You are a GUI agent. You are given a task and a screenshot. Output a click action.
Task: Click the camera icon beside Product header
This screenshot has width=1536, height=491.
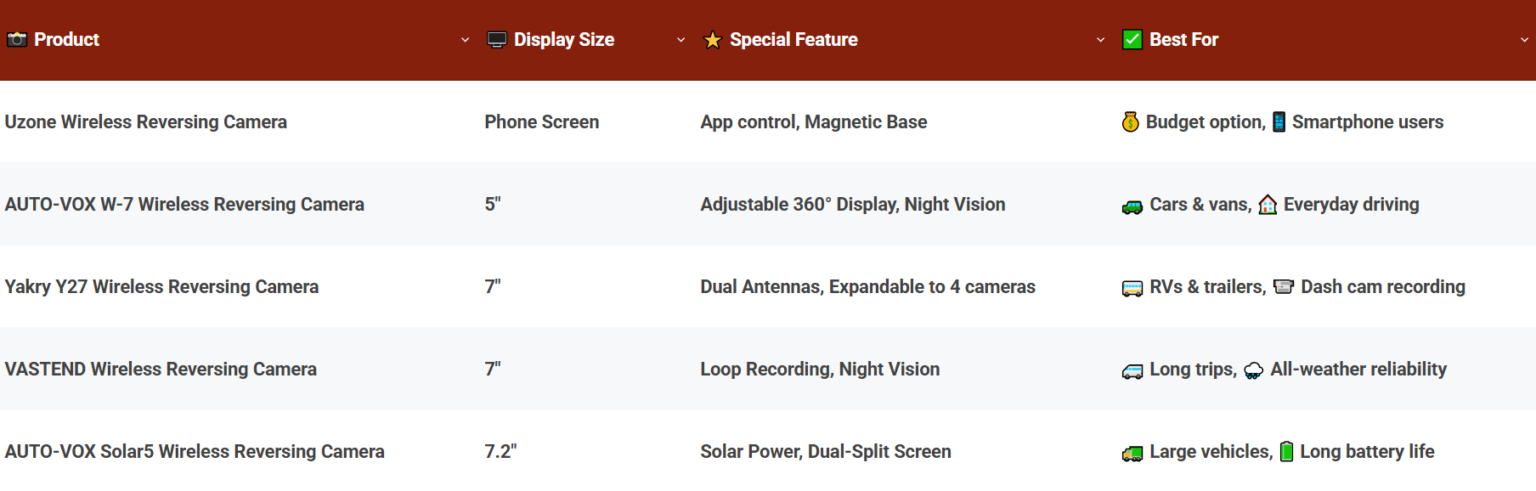pos(16,40)
